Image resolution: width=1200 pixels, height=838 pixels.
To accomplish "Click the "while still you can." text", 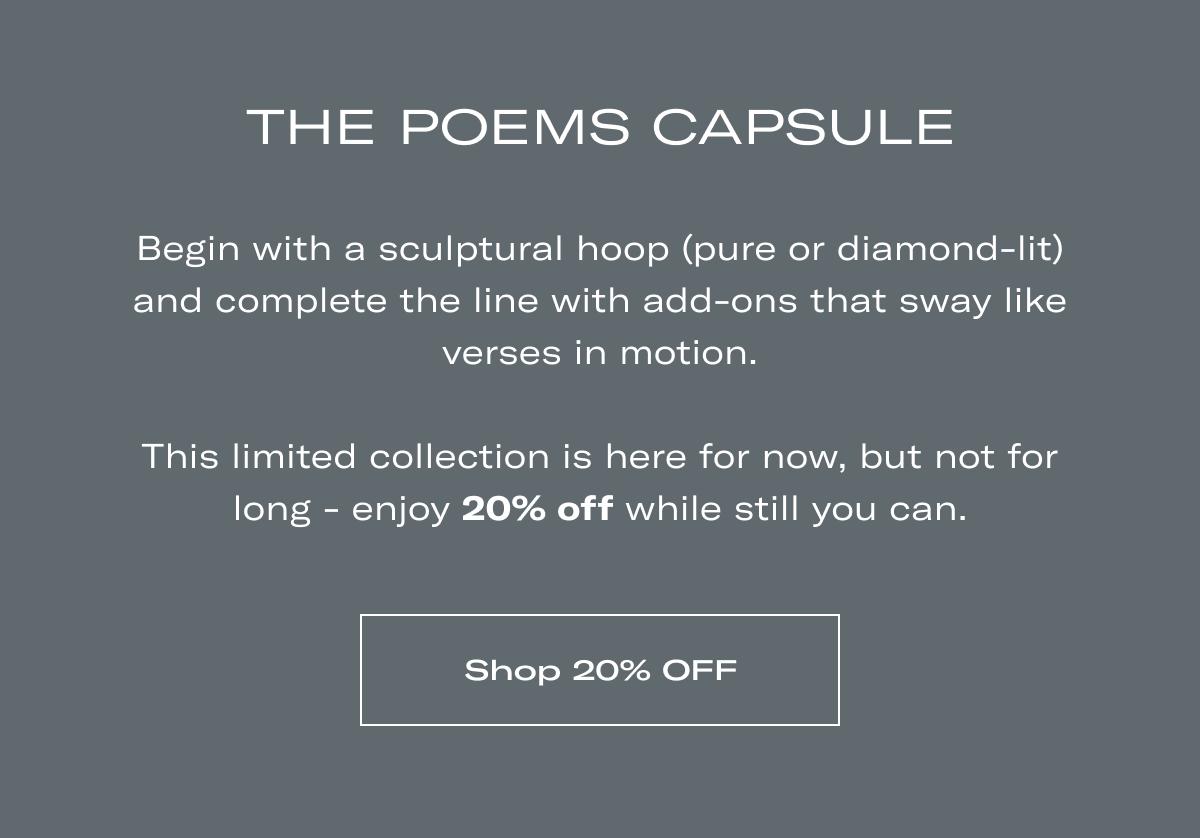I will pyautogui.click(x=796, y=509).
